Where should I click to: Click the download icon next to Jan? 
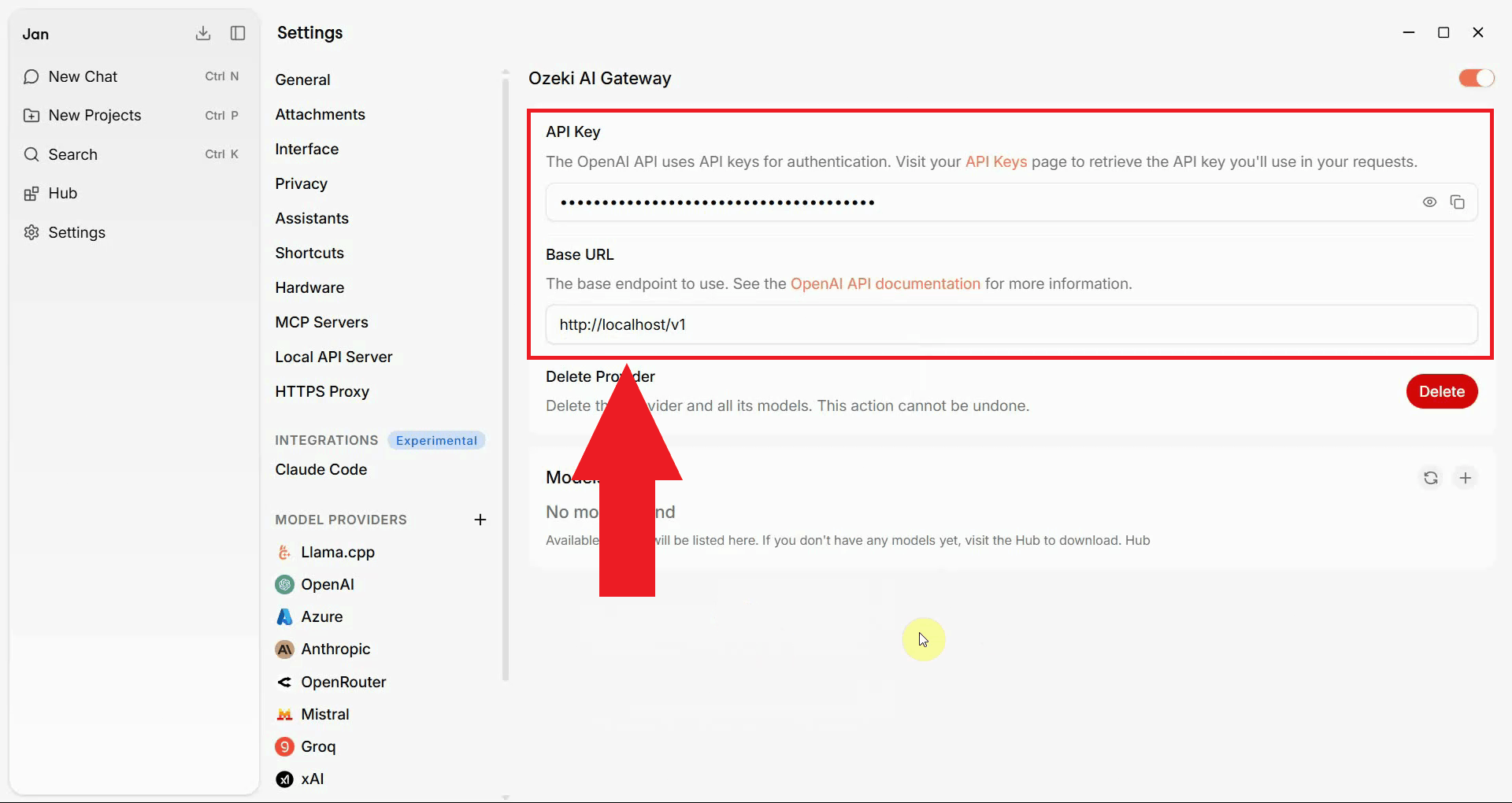(203, 33)
